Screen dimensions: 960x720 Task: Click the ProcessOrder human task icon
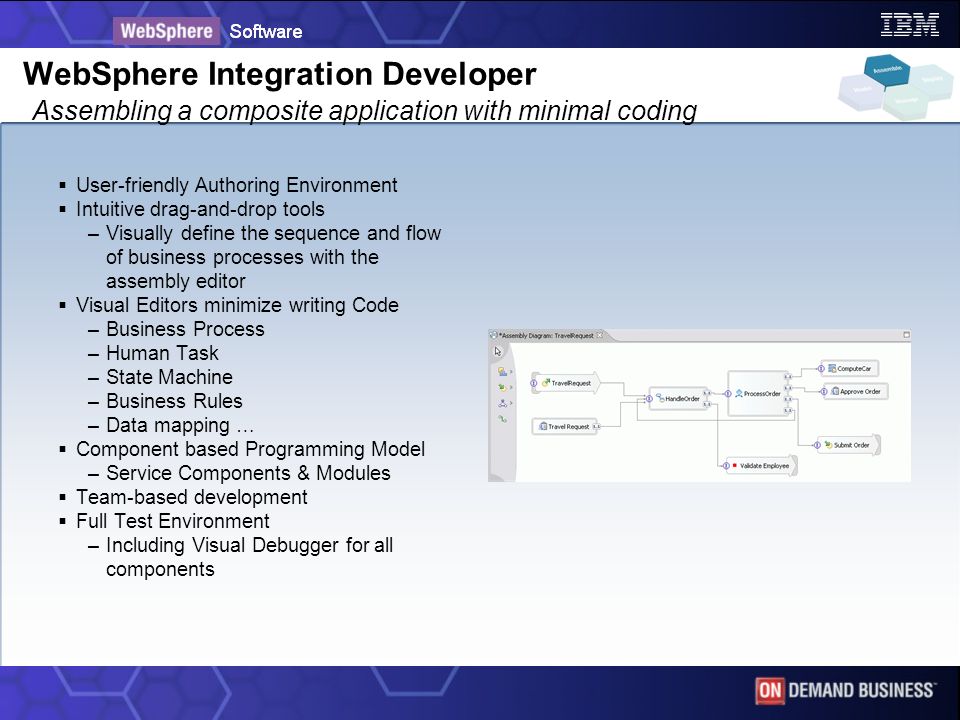click(739, 393)
